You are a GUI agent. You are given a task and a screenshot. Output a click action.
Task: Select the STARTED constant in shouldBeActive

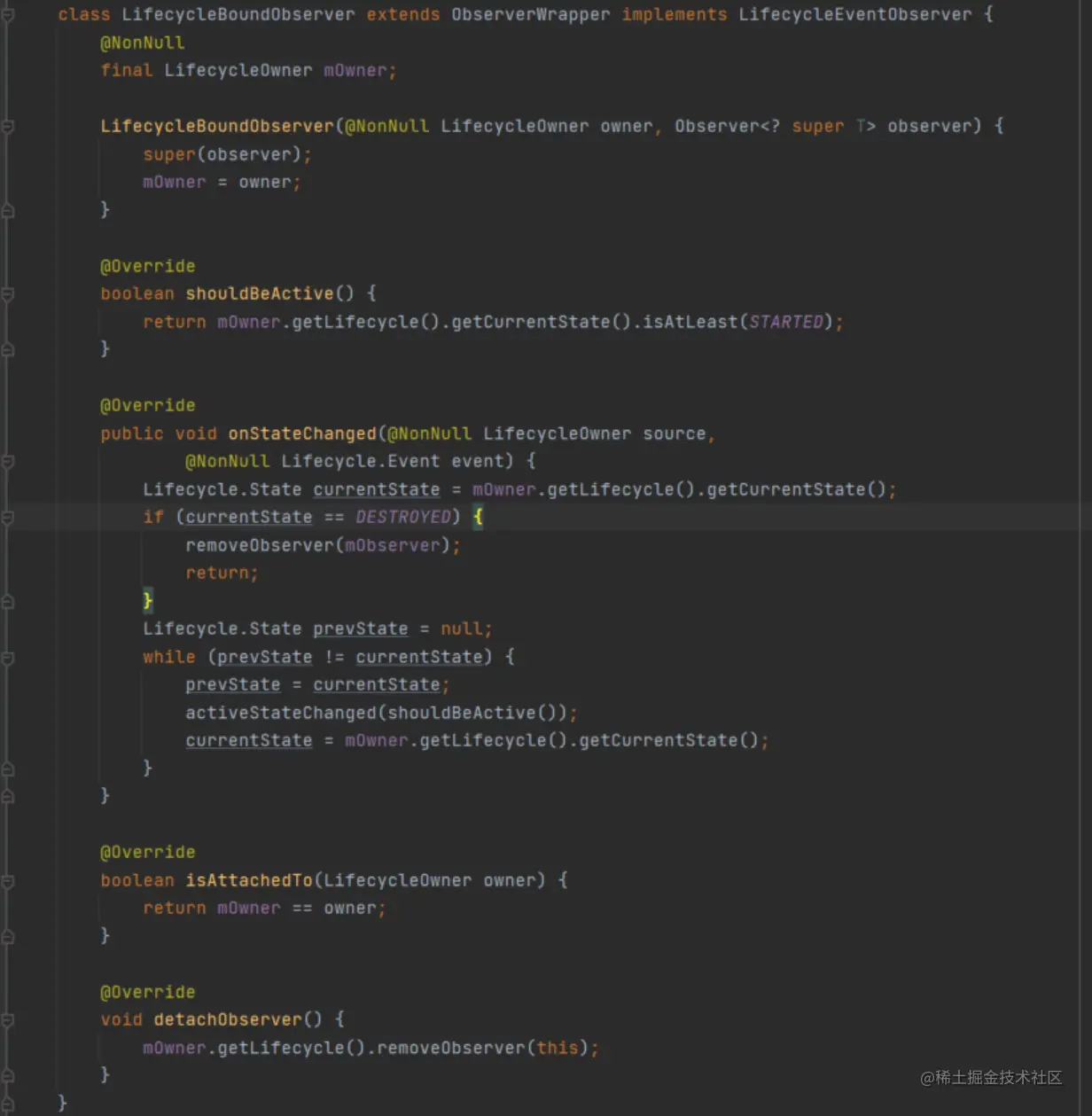point(785,322)
